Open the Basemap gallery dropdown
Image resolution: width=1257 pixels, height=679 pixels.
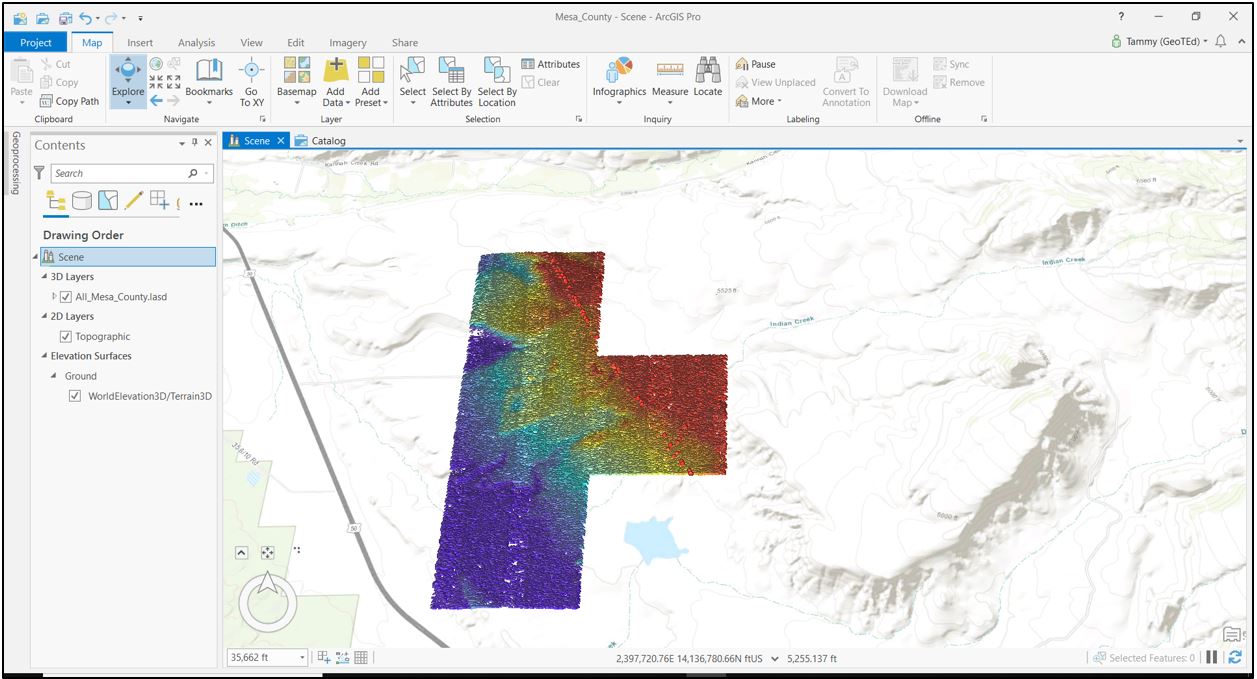click(296, 80)
